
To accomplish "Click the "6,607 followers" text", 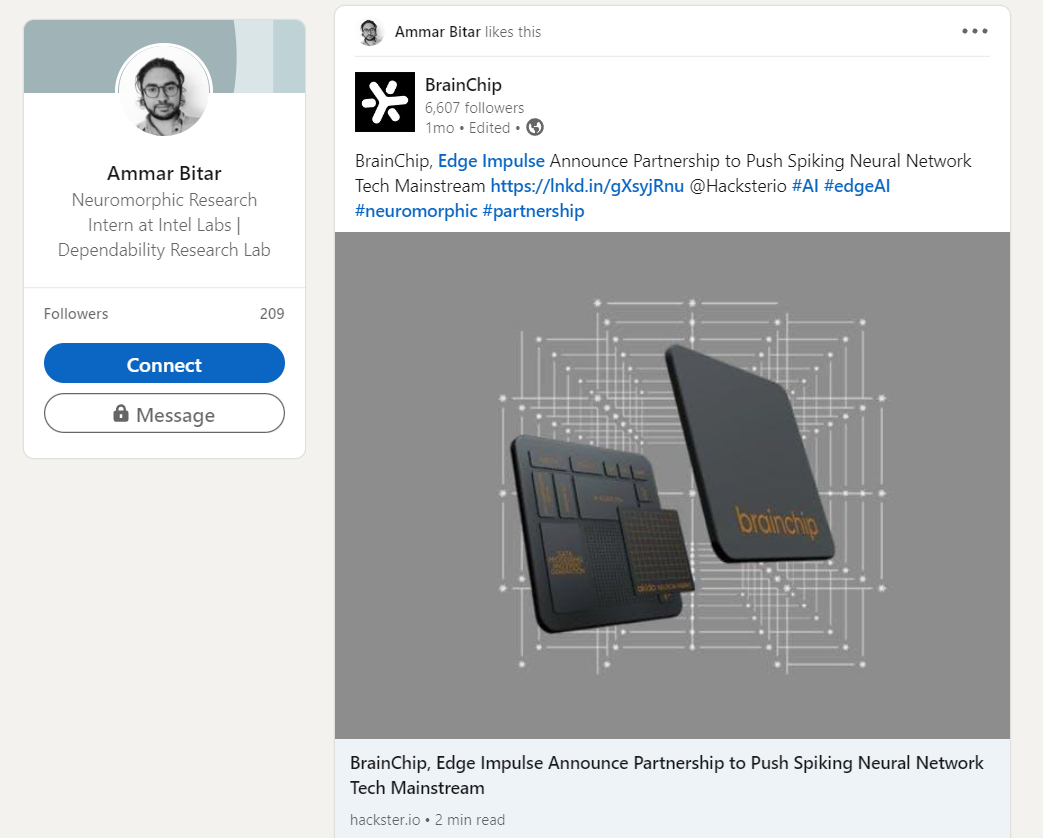I will (x=474, y=108).
